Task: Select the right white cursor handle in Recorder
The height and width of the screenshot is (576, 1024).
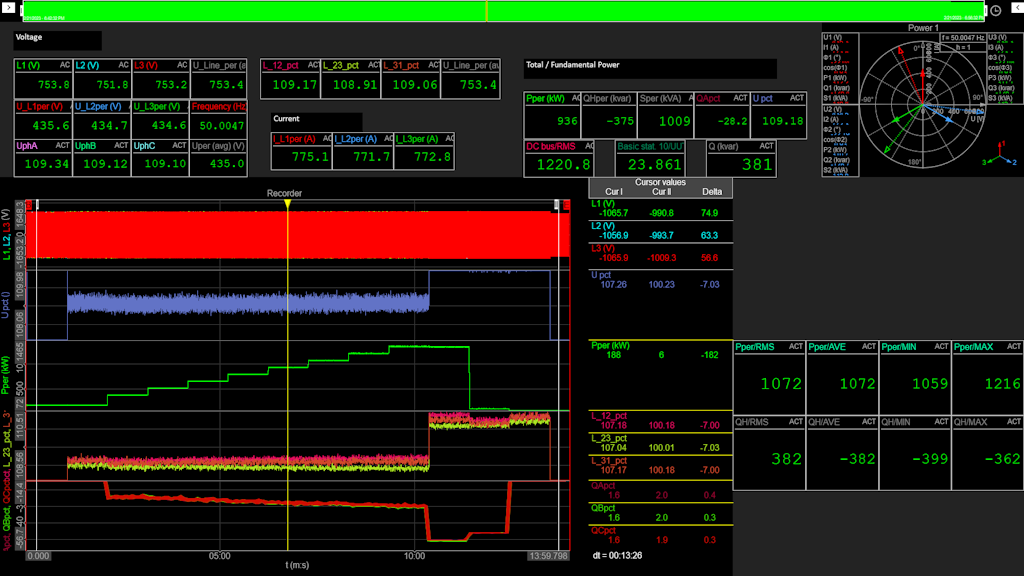Action: click(x=558, y=205)
